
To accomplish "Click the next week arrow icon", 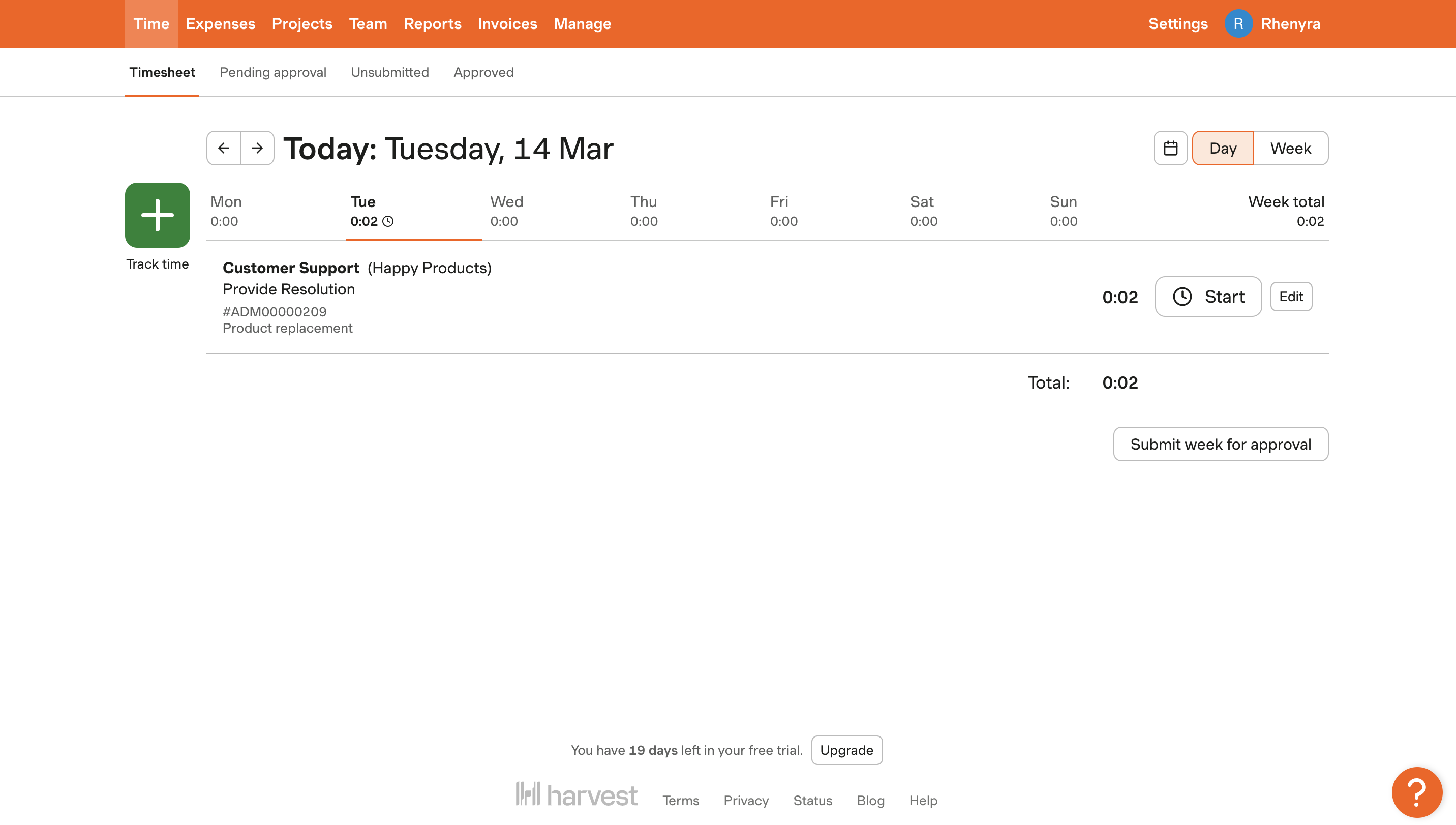I will (x=257, y=147).
